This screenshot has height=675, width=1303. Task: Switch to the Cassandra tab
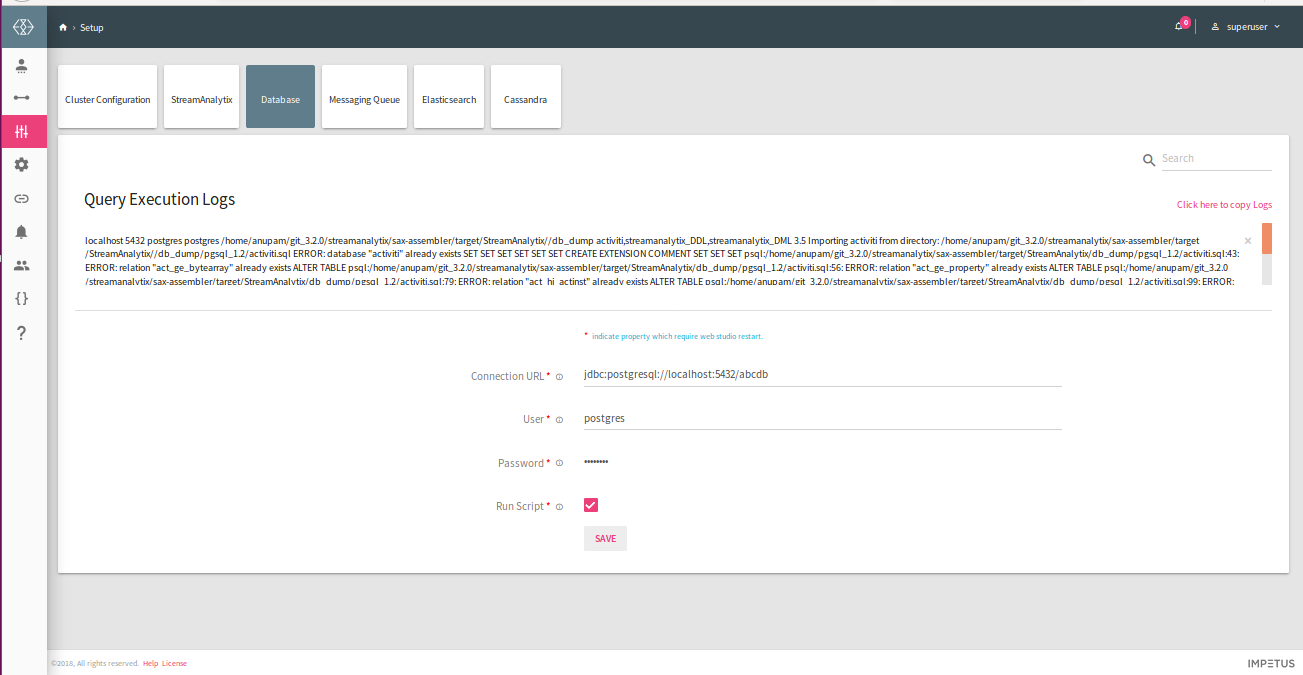pyautogui.click(x=525, y=97)
